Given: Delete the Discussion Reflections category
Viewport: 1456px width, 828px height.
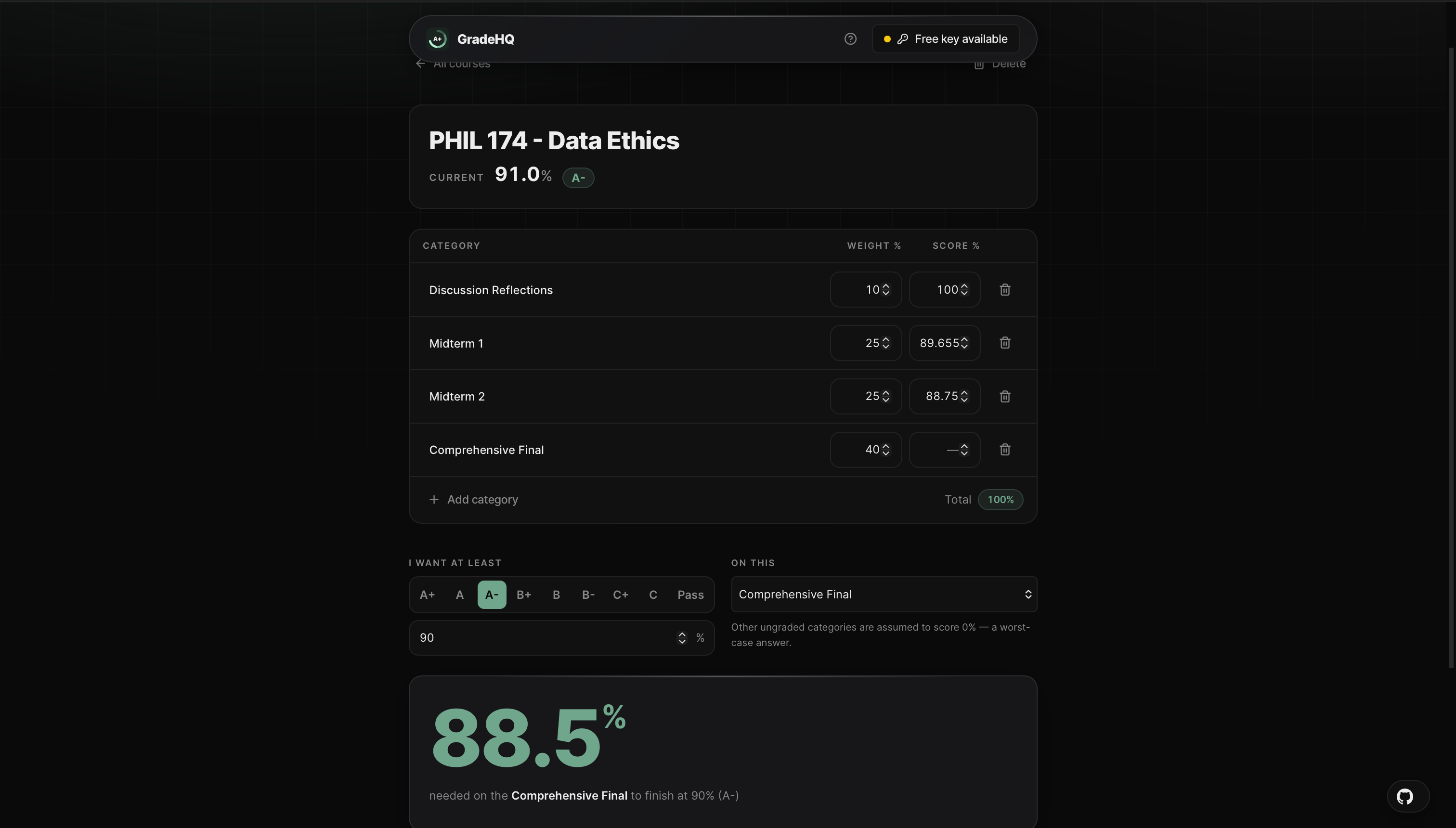Looking at the screenshot, I should point(1005,289).
